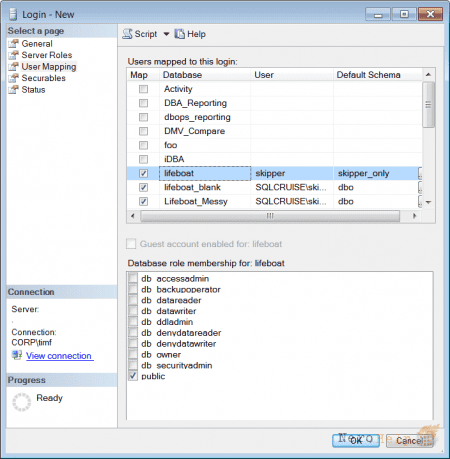Viewport: 450px width, 459px height.
Task: Open schema browse button for lifeboat_blank row
Action: pos(420,187)
